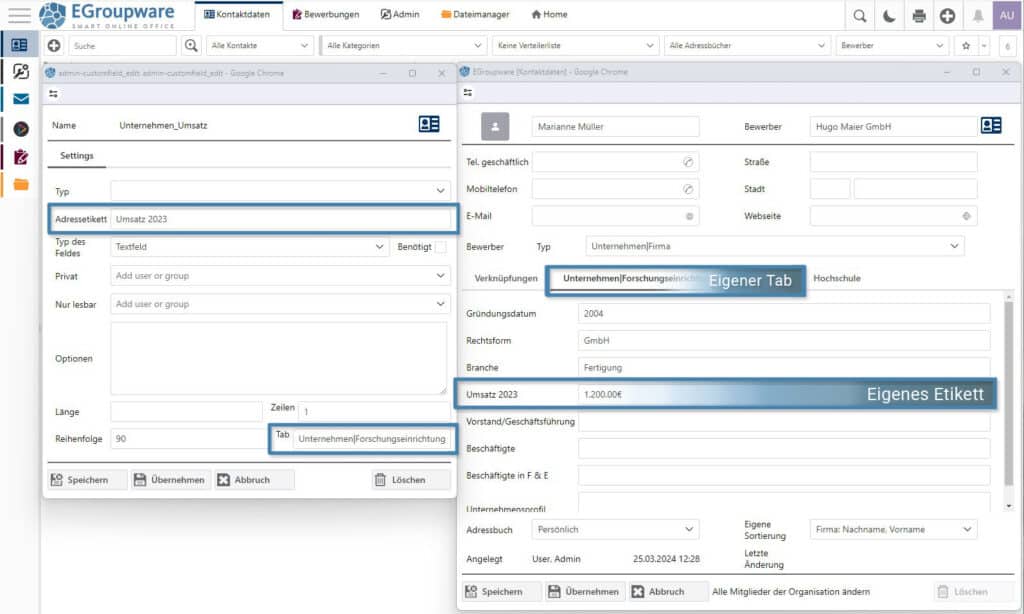Click the favorites star icon
The image size is (1024, 614).
966,46
